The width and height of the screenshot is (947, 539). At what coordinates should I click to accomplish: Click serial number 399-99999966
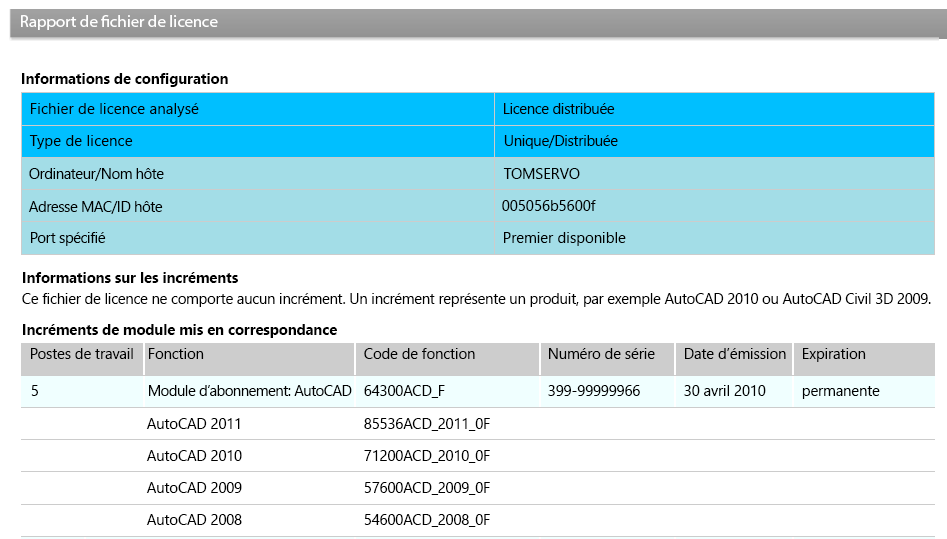click(594, 391)
